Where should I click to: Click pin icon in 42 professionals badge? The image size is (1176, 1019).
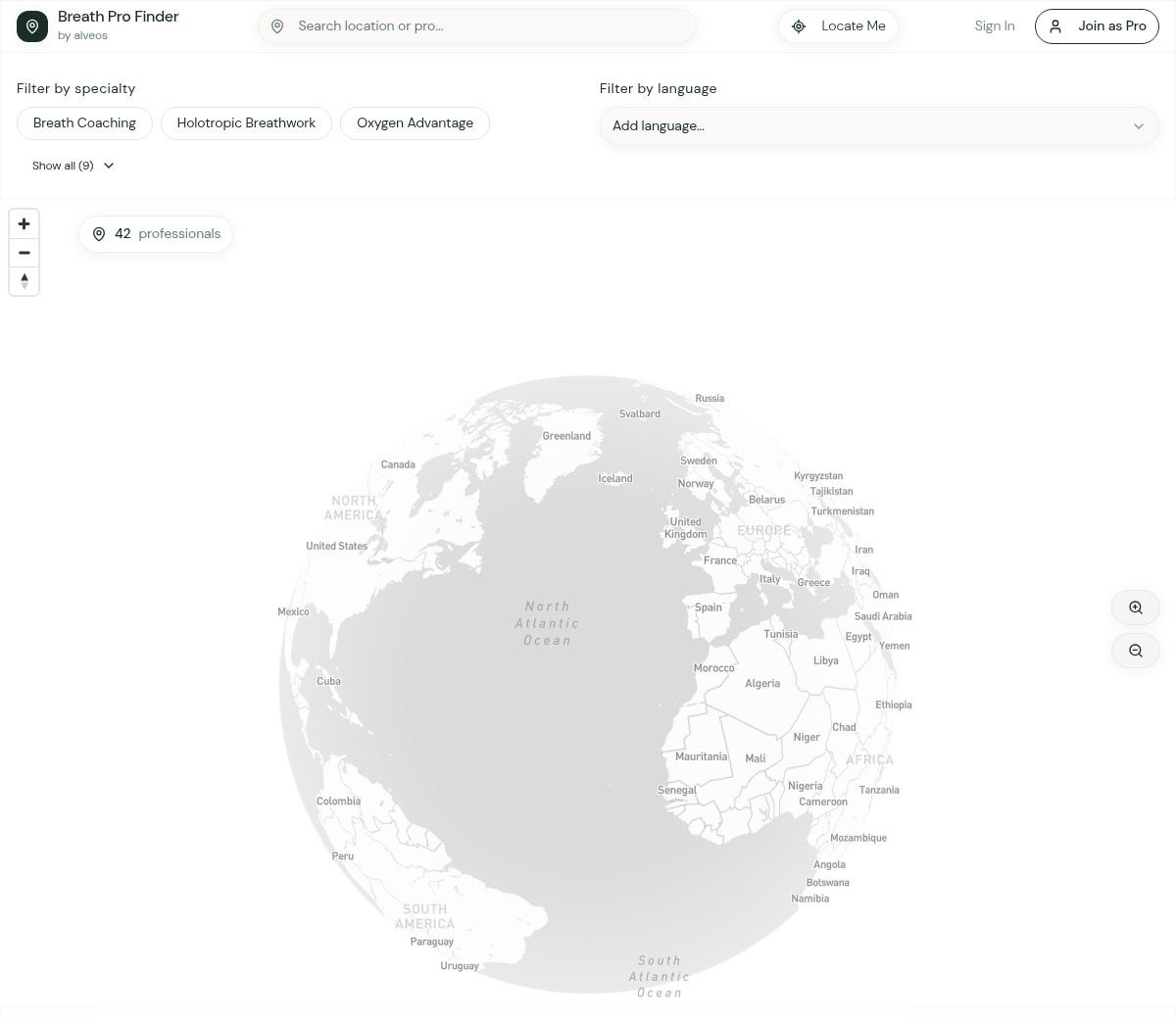(99, 234)
